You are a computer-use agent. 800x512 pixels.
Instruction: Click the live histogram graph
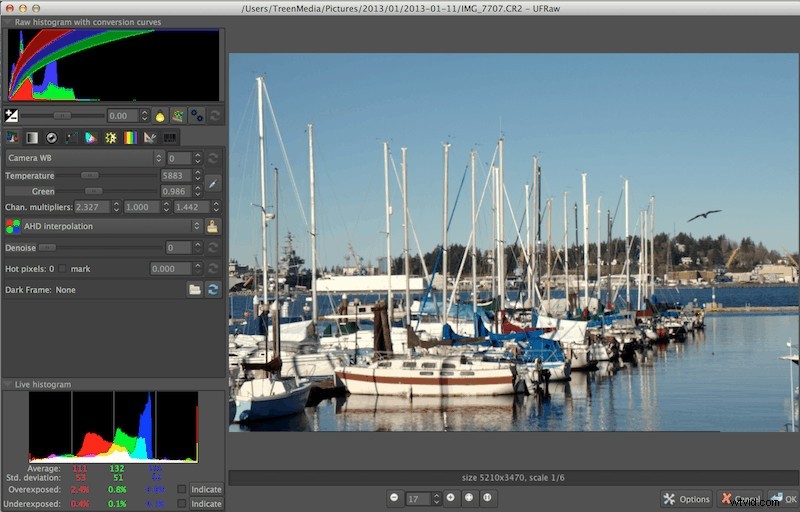click(113, 427)
